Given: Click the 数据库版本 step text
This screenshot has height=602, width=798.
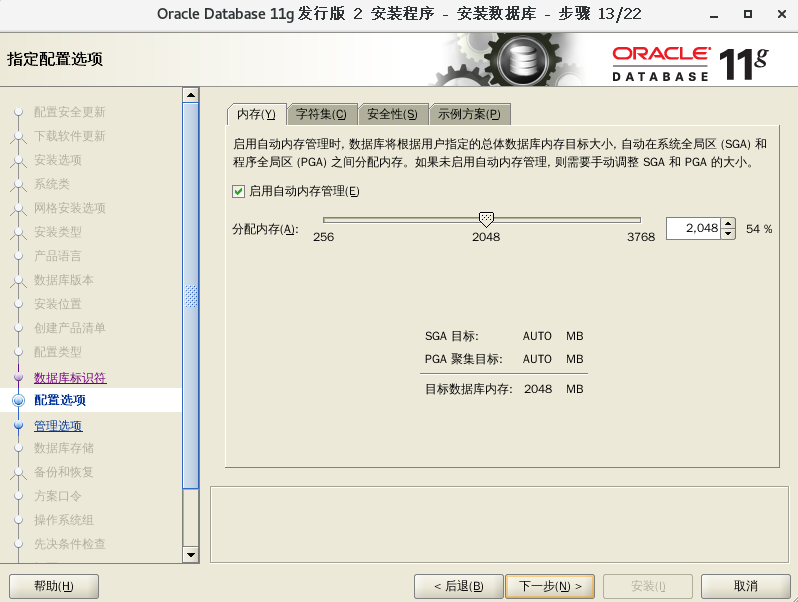Looking at the screenshot, I should tap(64, 279).
